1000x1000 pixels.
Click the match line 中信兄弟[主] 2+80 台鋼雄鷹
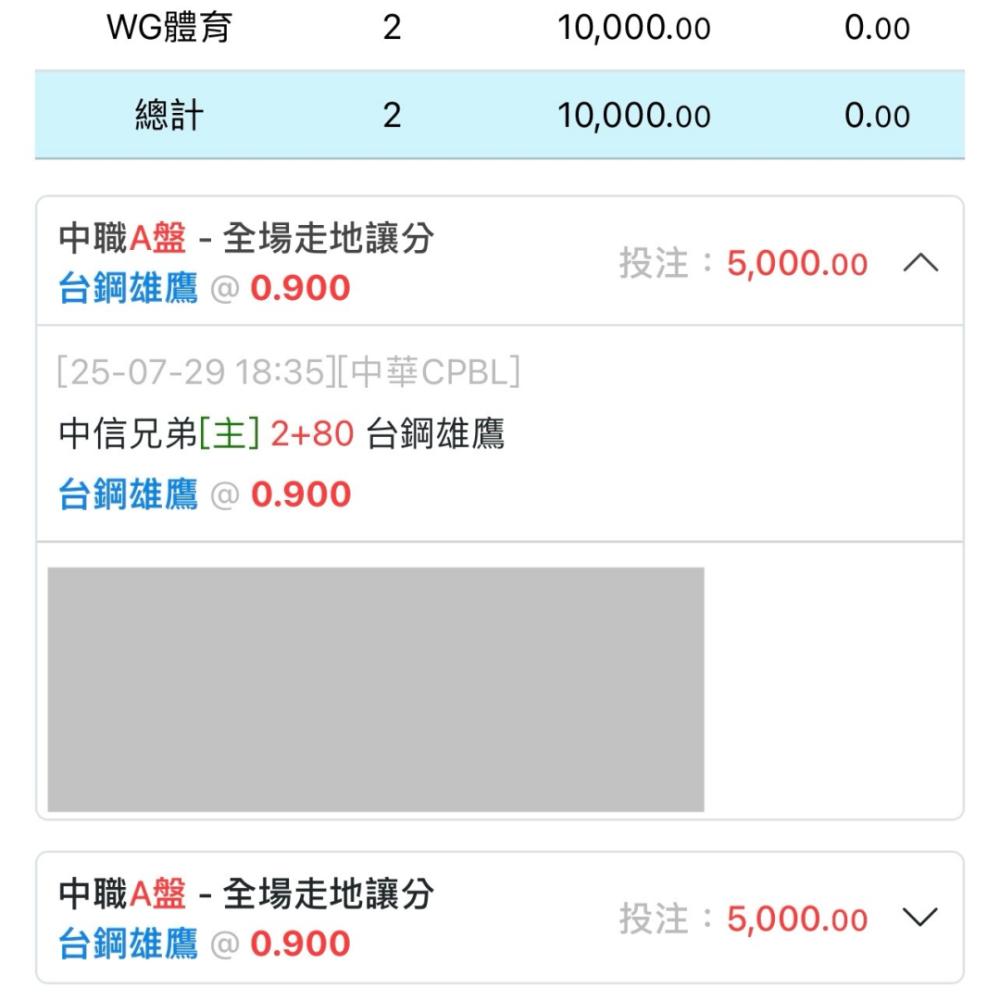click(x=281, y=434)
